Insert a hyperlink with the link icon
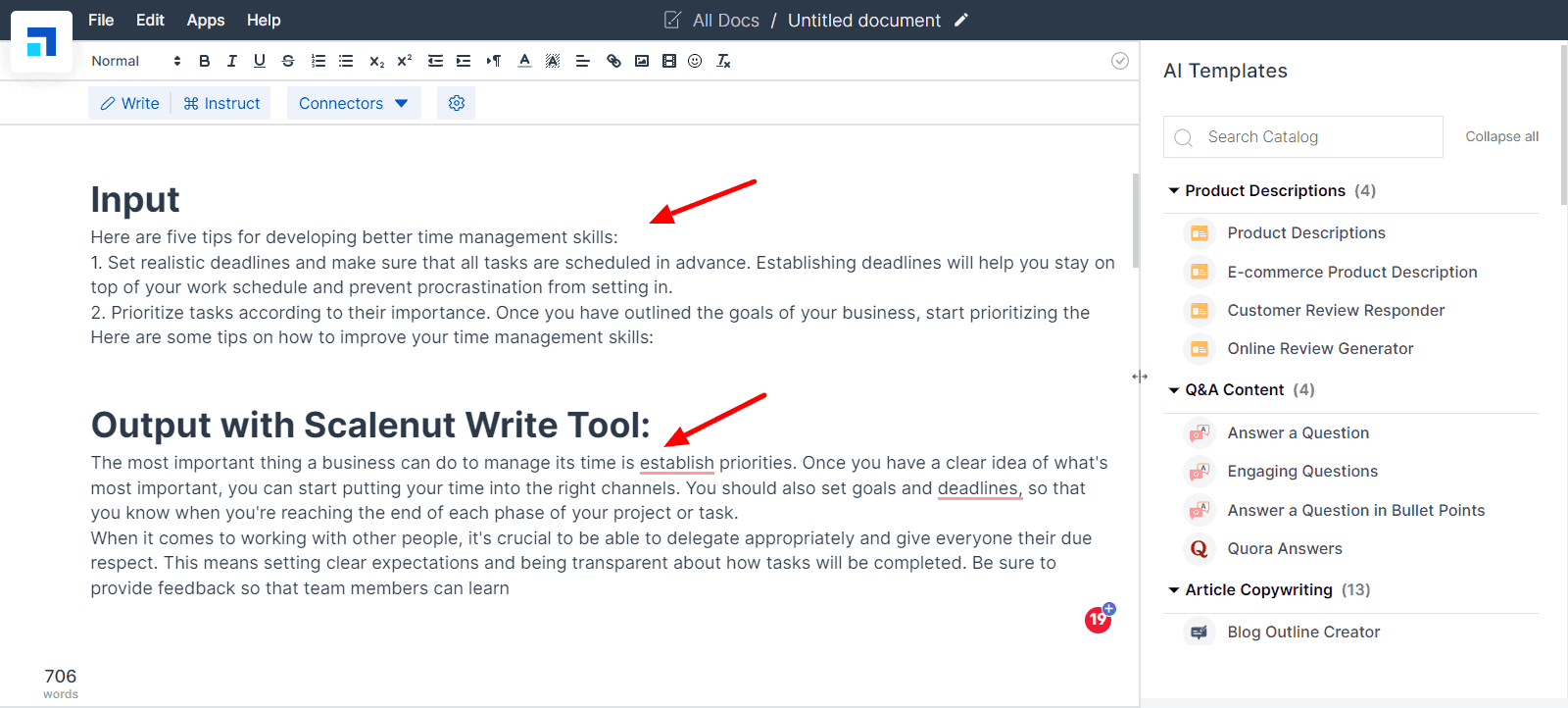The height and width of the screenshot is (708, 1568). 613,61
